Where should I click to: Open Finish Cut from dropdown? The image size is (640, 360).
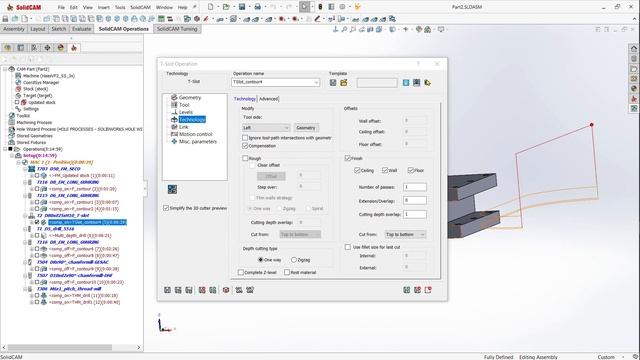coord(405,234)
